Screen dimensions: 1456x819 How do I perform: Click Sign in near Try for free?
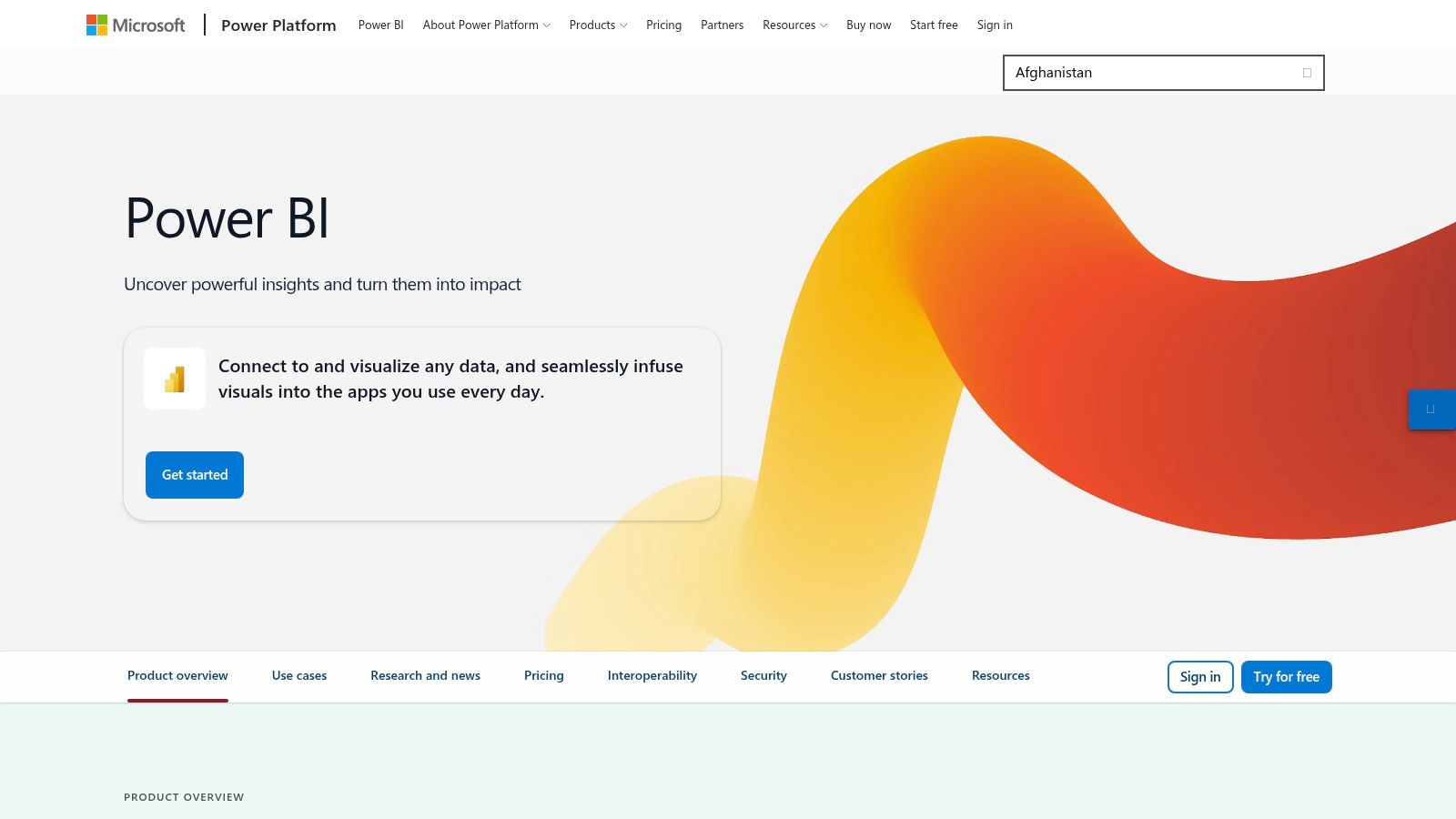click(1199, 676)
